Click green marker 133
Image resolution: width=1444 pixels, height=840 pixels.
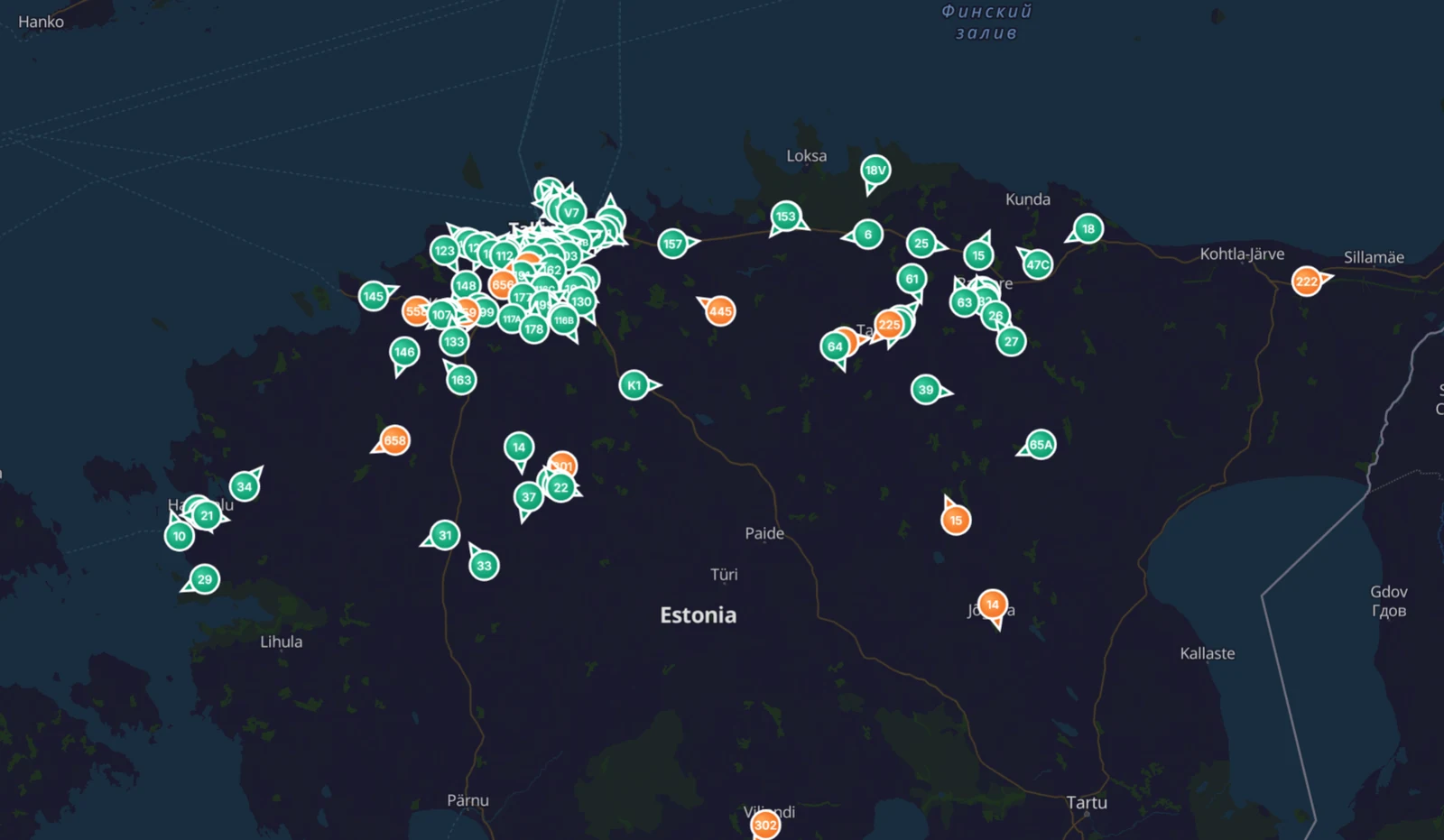point(454,341)
